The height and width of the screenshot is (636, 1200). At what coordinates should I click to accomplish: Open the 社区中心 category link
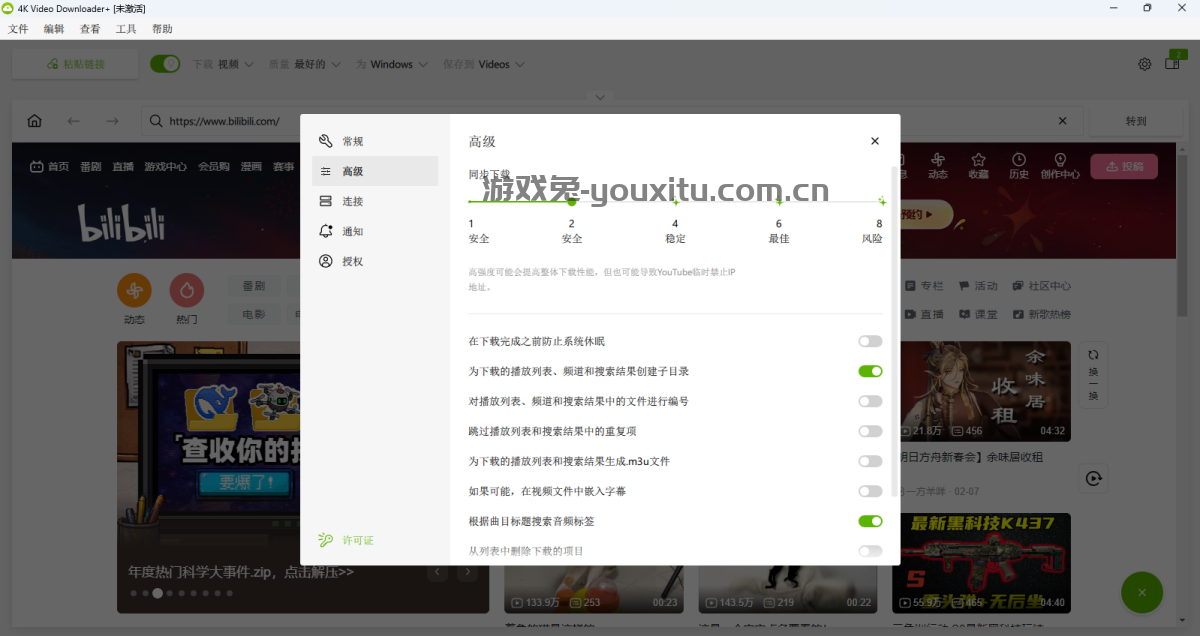(1042, 286)
